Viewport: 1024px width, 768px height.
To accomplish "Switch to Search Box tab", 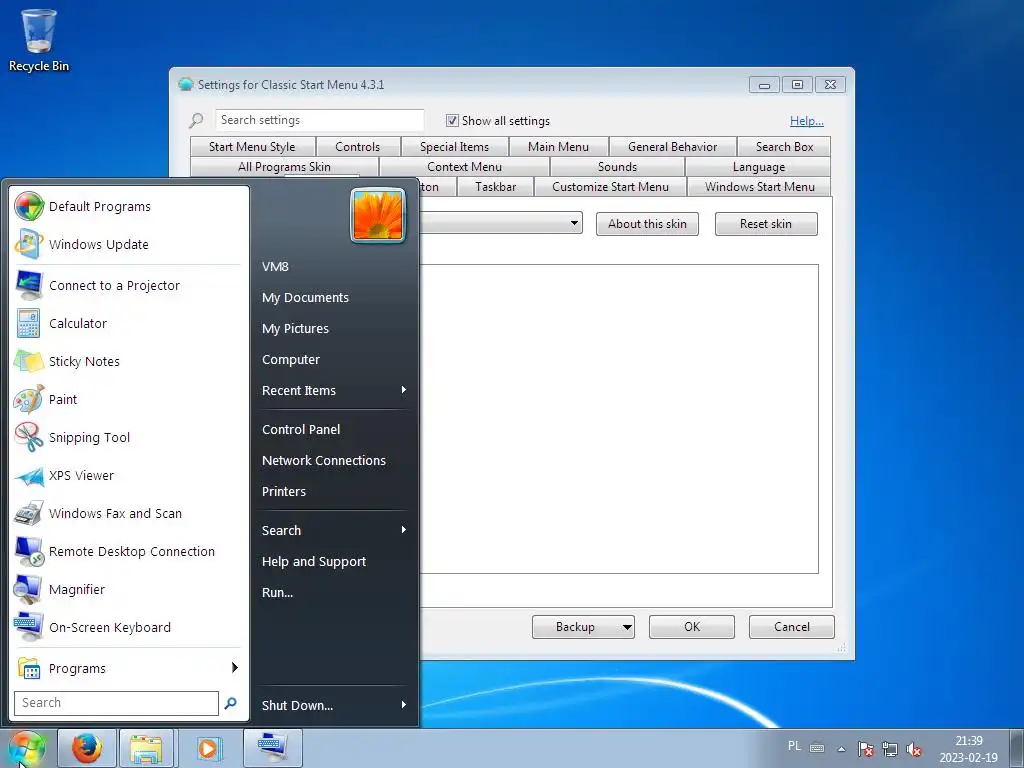I will 784,147.
